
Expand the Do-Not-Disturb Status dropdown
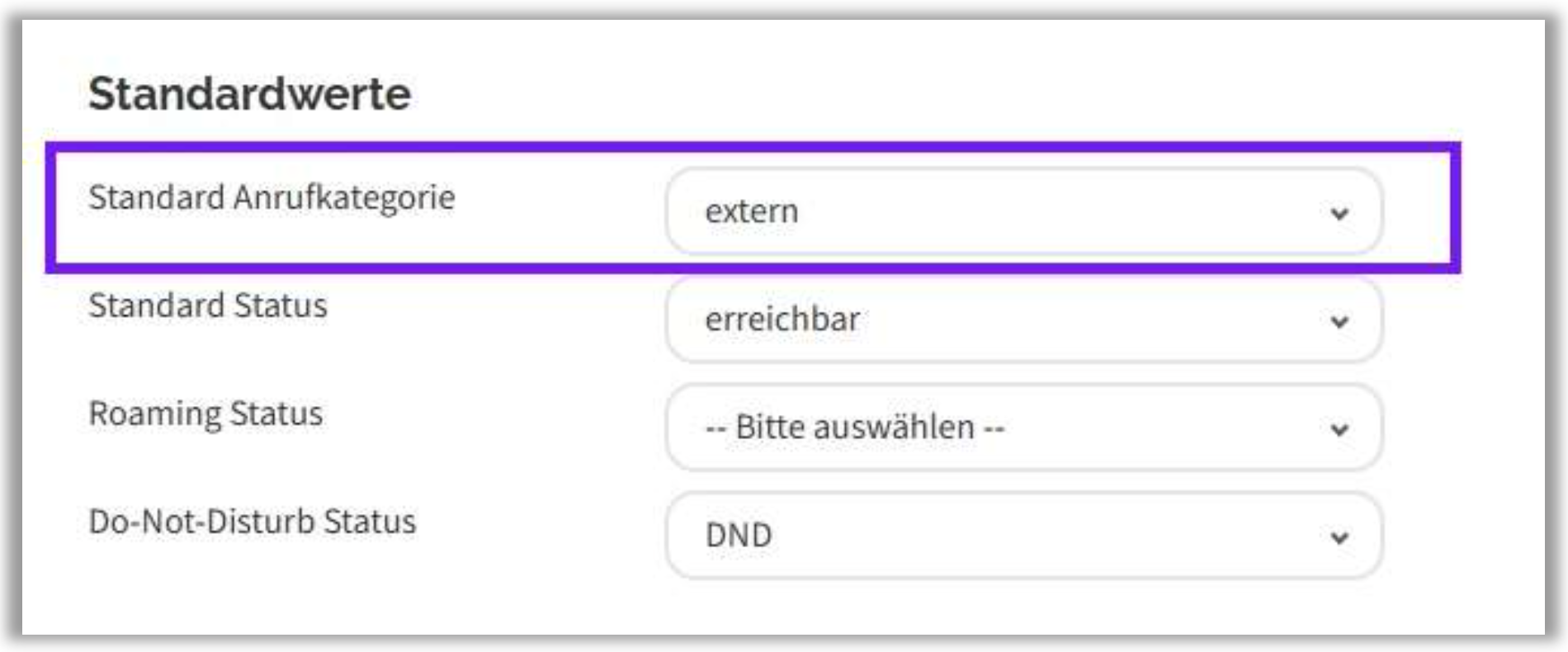1023,536
